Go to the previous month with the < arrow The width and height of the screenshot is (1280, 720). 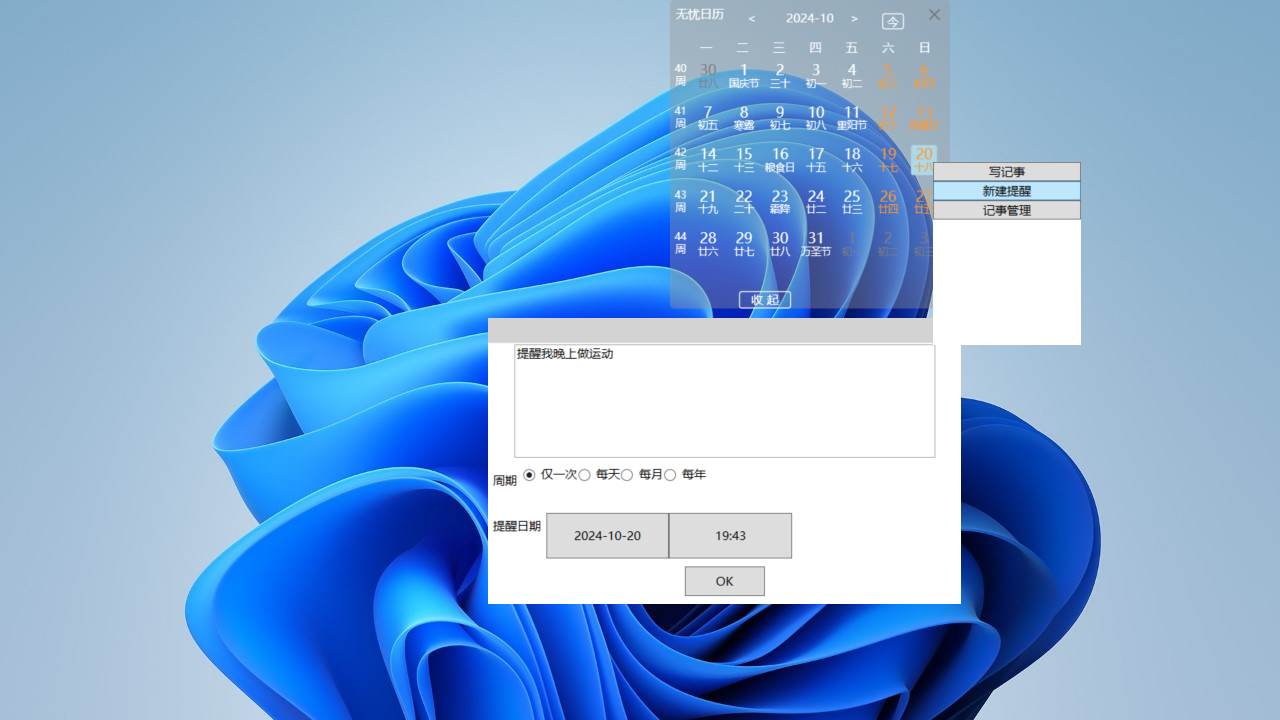coord(751,18)
